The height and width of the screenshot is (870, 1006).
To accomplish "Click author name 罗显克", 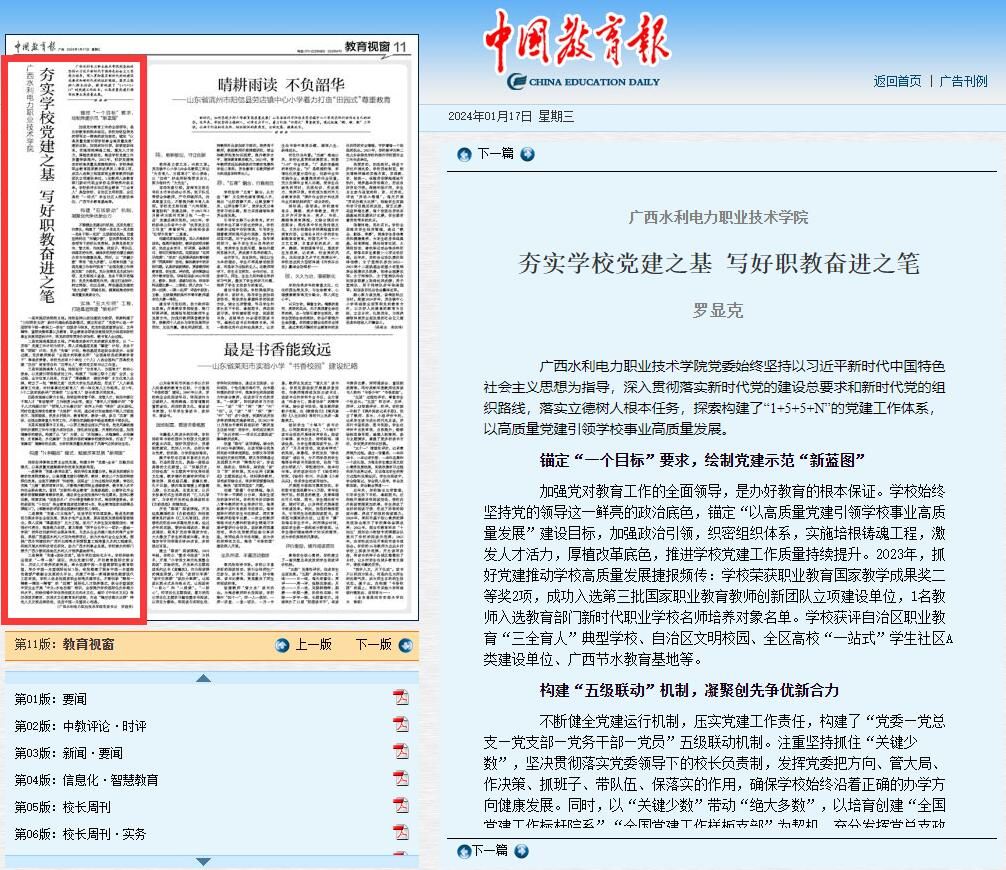I will pos(718,311).
